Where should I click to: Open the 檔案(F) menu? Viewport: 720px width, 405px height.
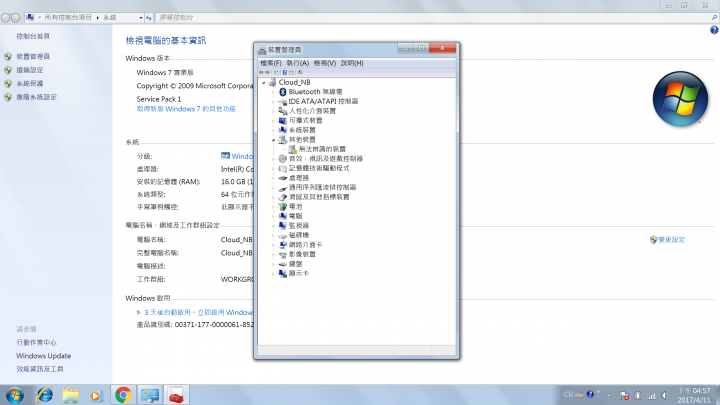270,63
